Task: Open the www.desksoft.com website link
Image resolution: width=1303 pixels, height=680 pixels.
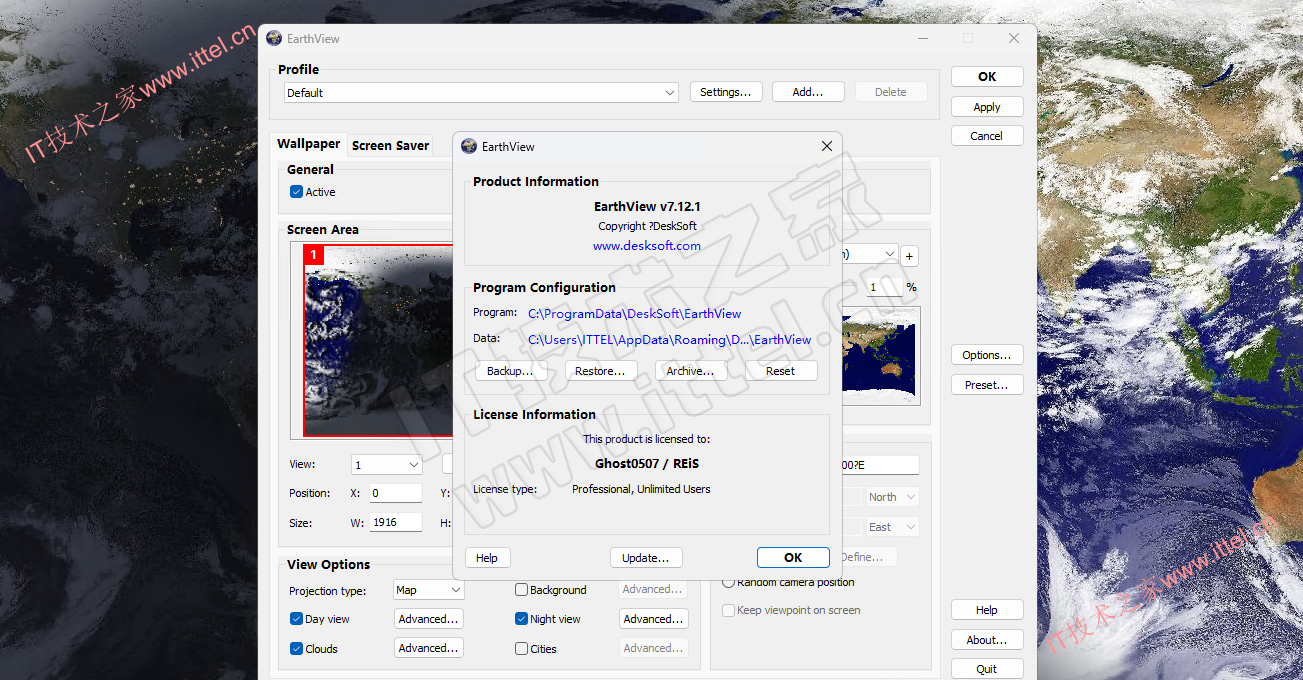Action: [647, 246]
